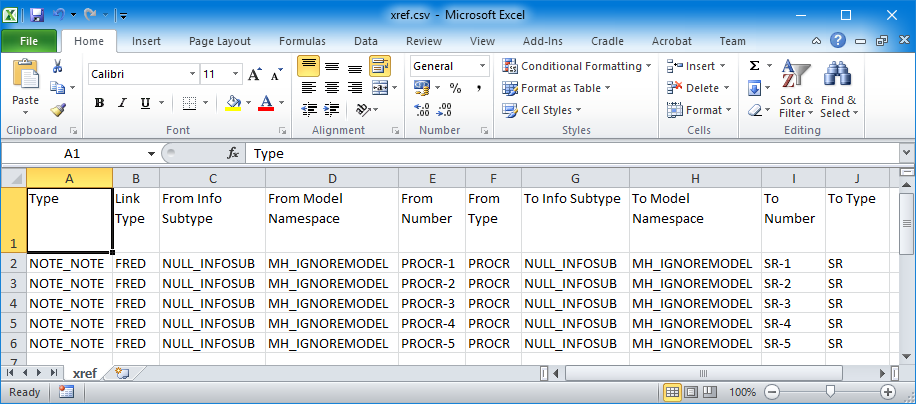
Task: Switch to the Page Layout ribbon tab
Action: point(220,41)
